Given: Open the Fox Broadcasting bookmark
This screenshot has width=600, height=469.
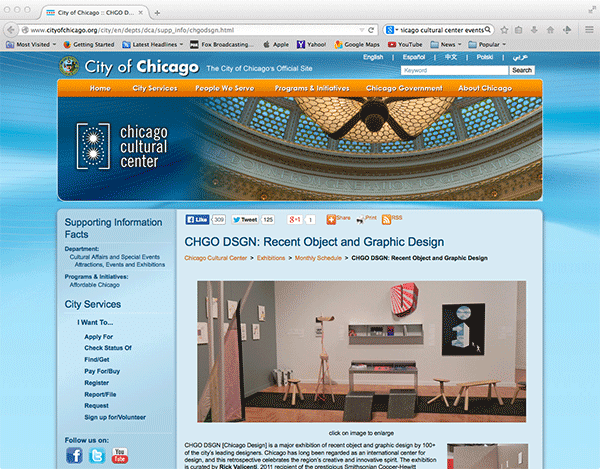Looking at the screenshot, I should [222, 44].
